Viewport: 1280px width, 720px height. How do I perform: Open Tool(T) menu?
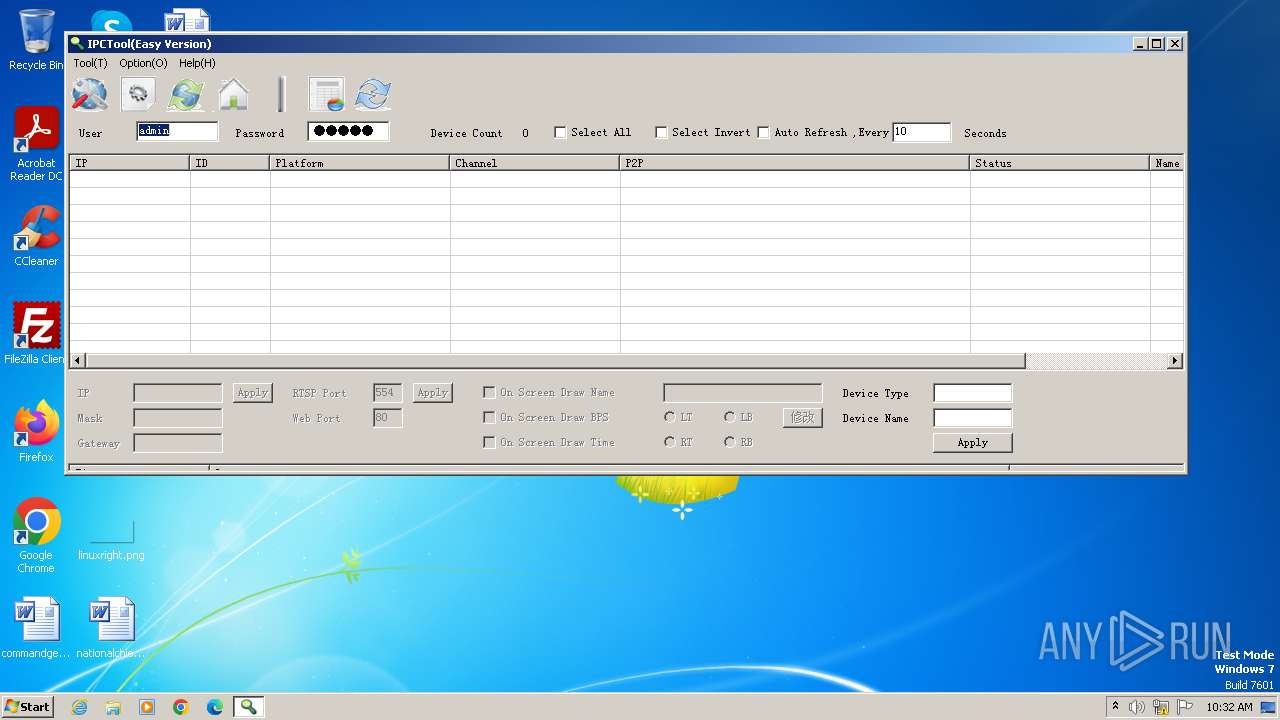tap(90, 63)
